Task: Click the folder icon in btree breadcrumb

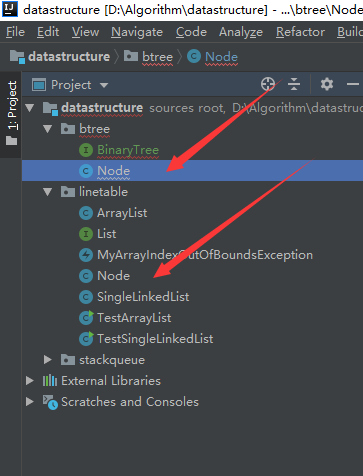Action: click(131, 56)
